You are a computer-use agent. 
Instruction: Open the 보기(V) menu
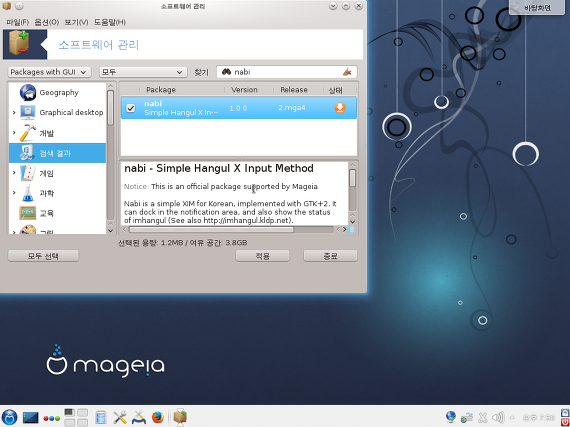[x=76, y=22]
